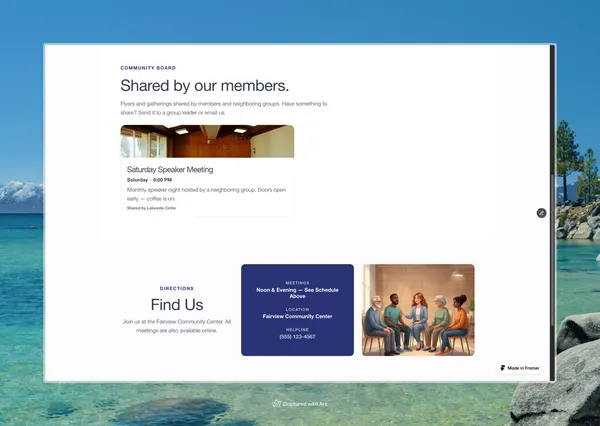Click 'Shared by Lakeside Circle' caption

click(151, 208)
